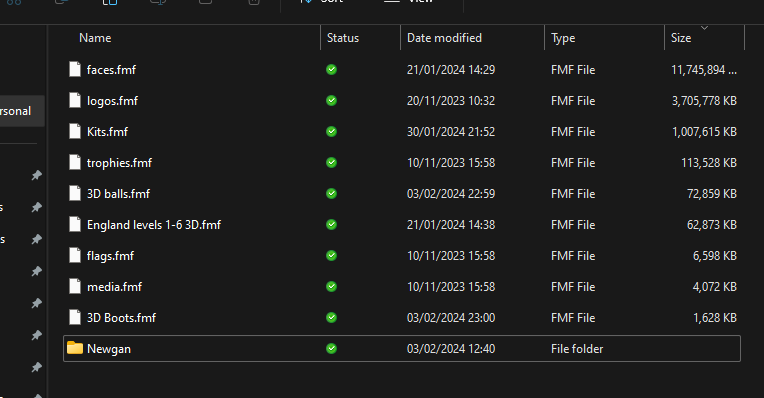
Task: Click the size value 3,705,778 KB
Action: click(704, 101)
